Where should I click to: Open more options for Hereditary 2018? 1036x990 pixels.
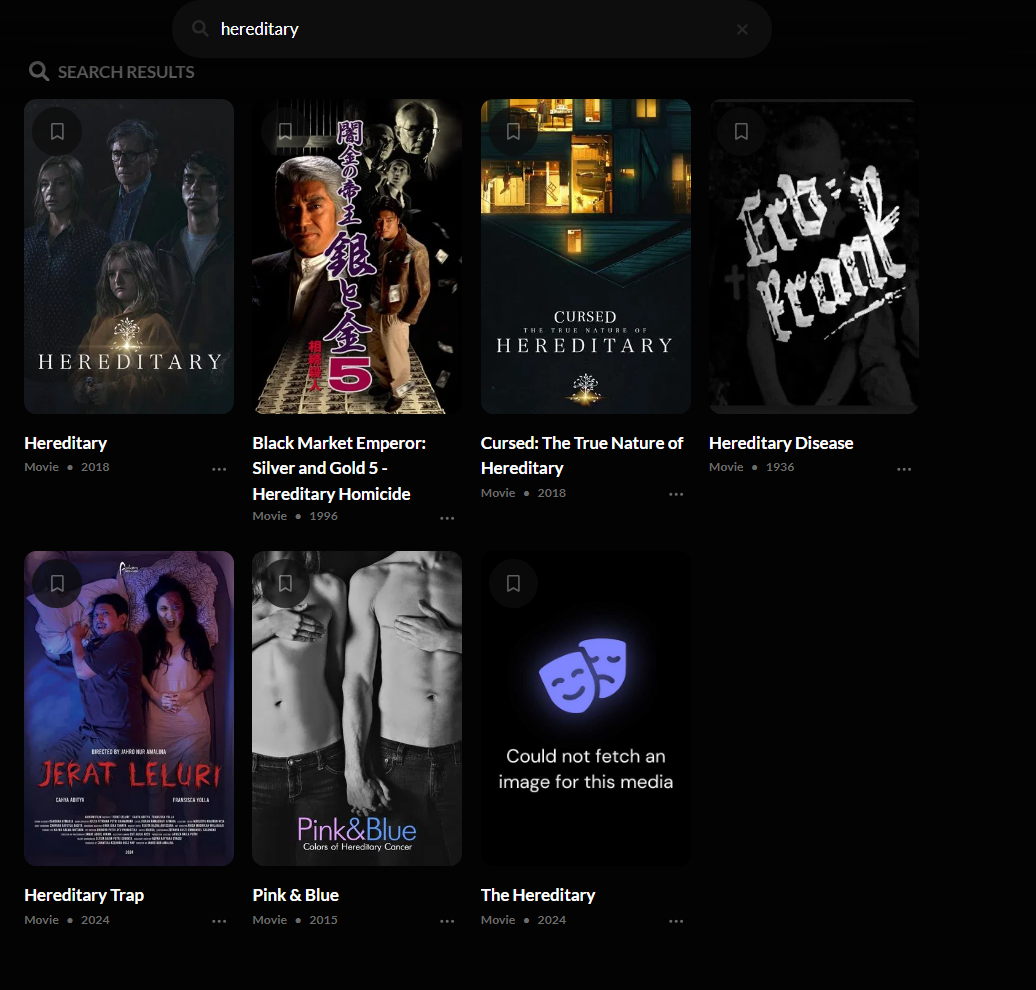(219, 469)
